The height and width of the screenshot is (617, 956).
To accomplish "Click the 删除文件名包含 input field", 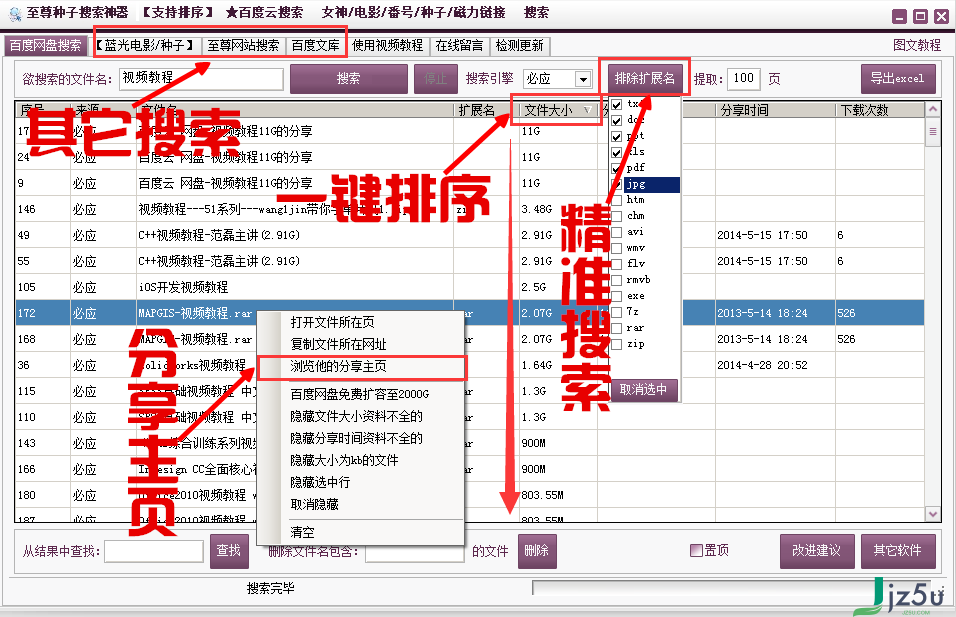I will (x=415, y=551).
